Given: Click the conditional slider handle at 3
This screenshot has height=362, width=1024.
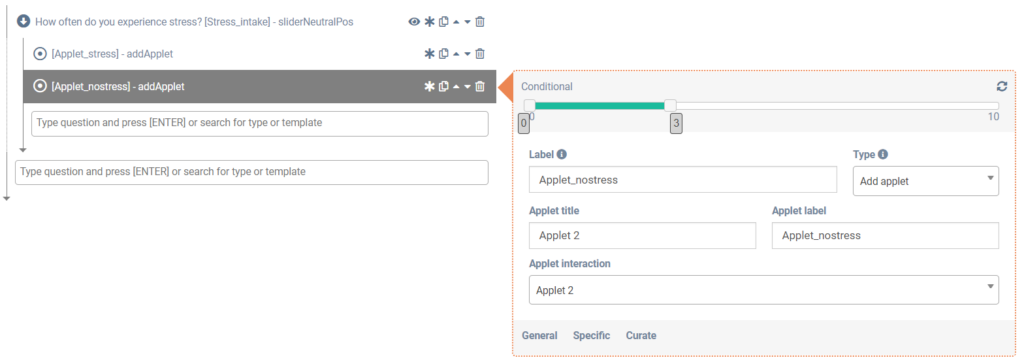Looking at the screenshot, I should click(x=670, y=105).
